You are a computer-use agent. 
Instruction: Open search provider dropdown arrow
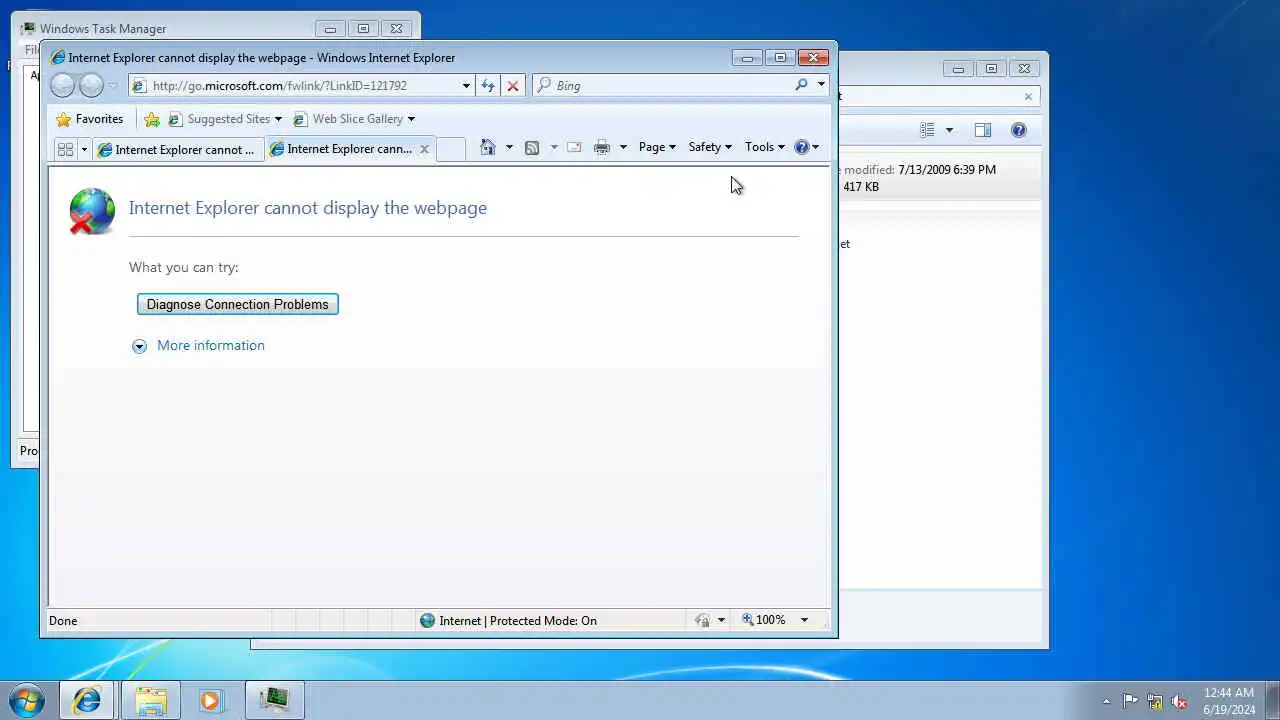(821, 85)
